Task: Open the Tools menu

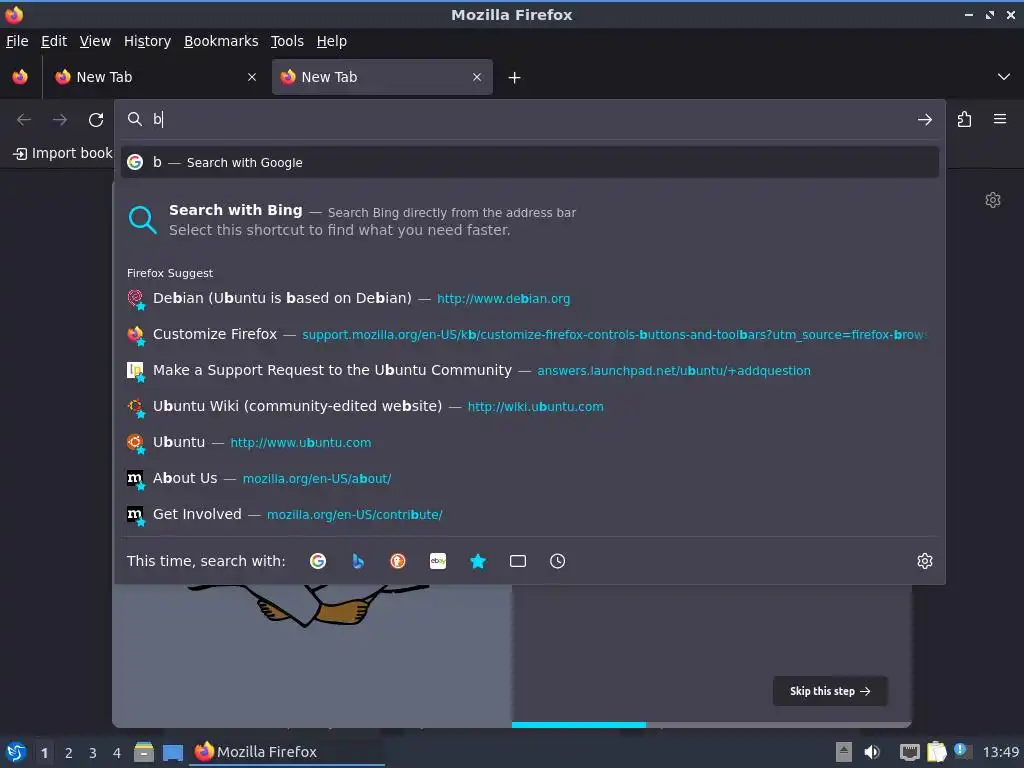Action: [x=287, y=41]
